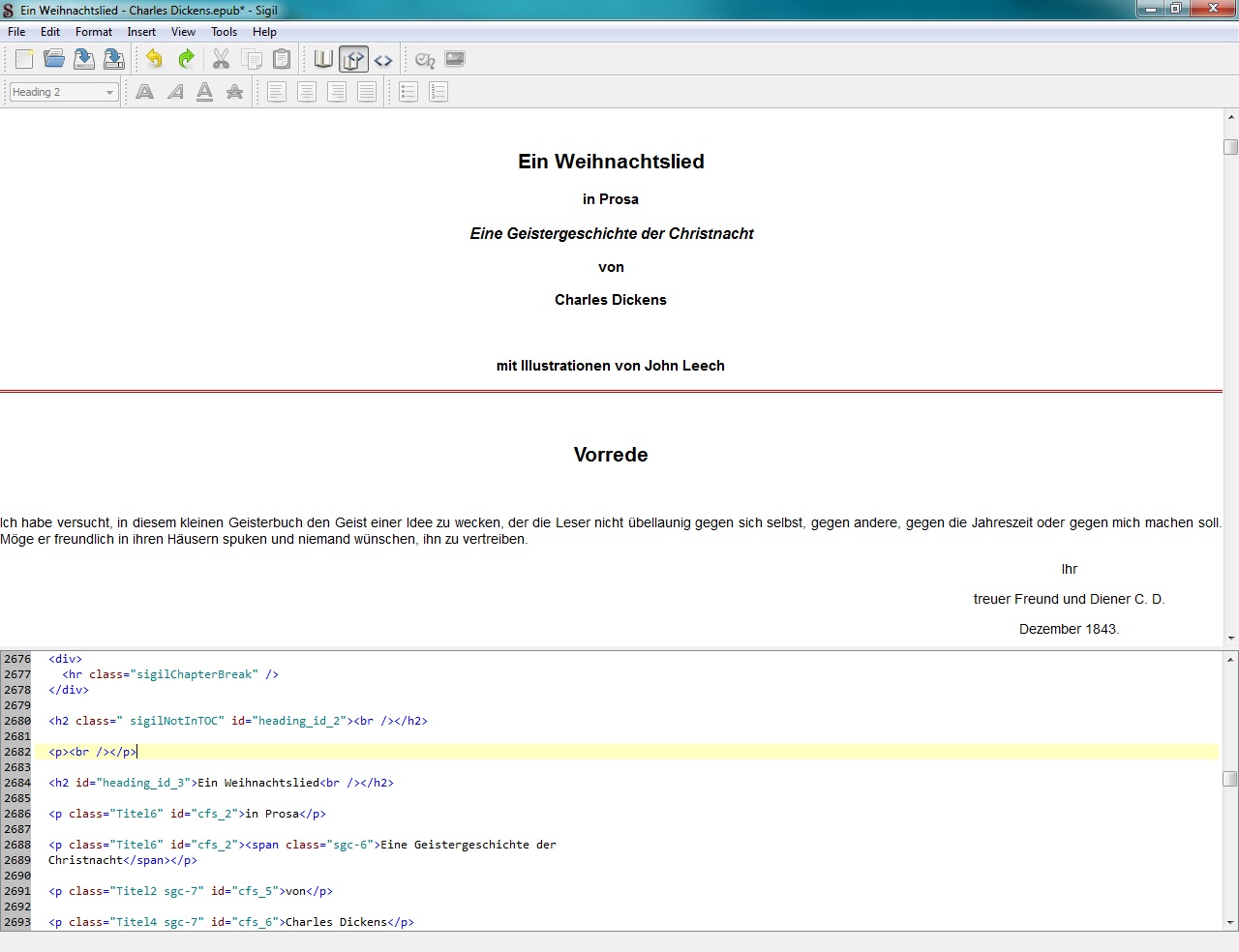Screen dimensions: 1239x952
Task: Open the Format menu
Action: [94, 32]
